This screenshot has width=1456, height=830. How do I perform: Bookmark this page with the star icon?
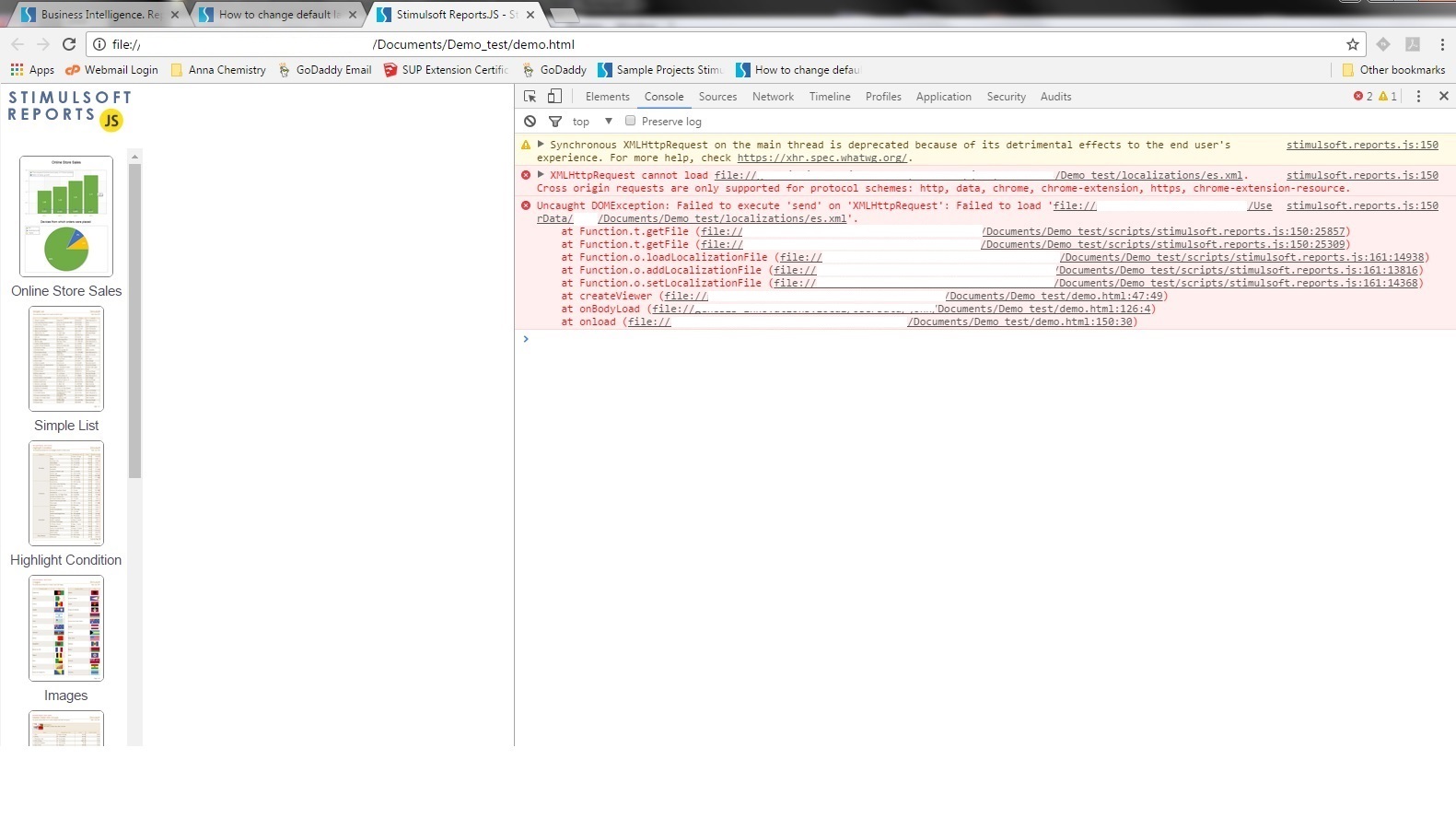[1352, 44]
